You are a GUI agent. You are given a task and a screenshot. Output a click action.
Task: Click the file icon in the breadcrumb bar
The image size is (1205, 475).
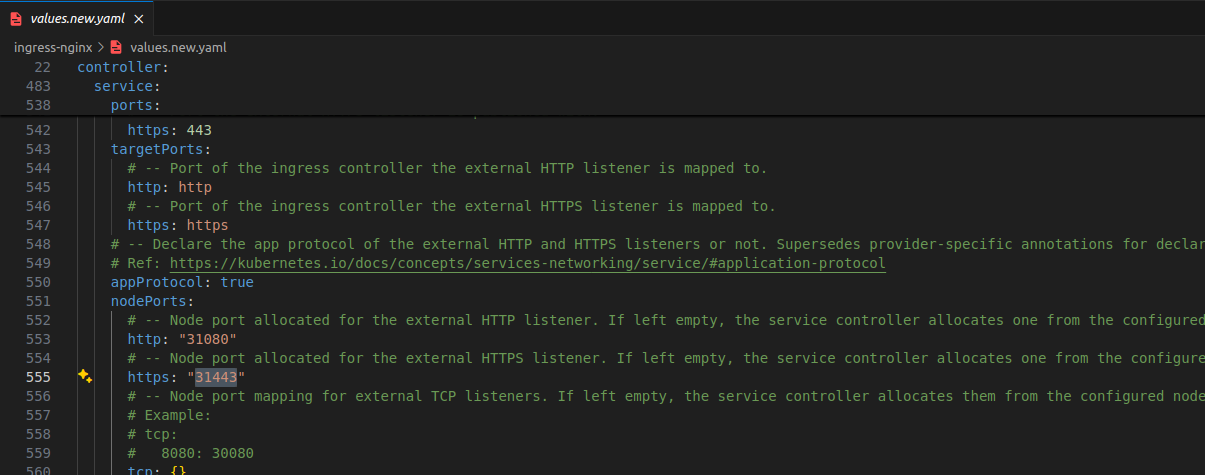116,47
